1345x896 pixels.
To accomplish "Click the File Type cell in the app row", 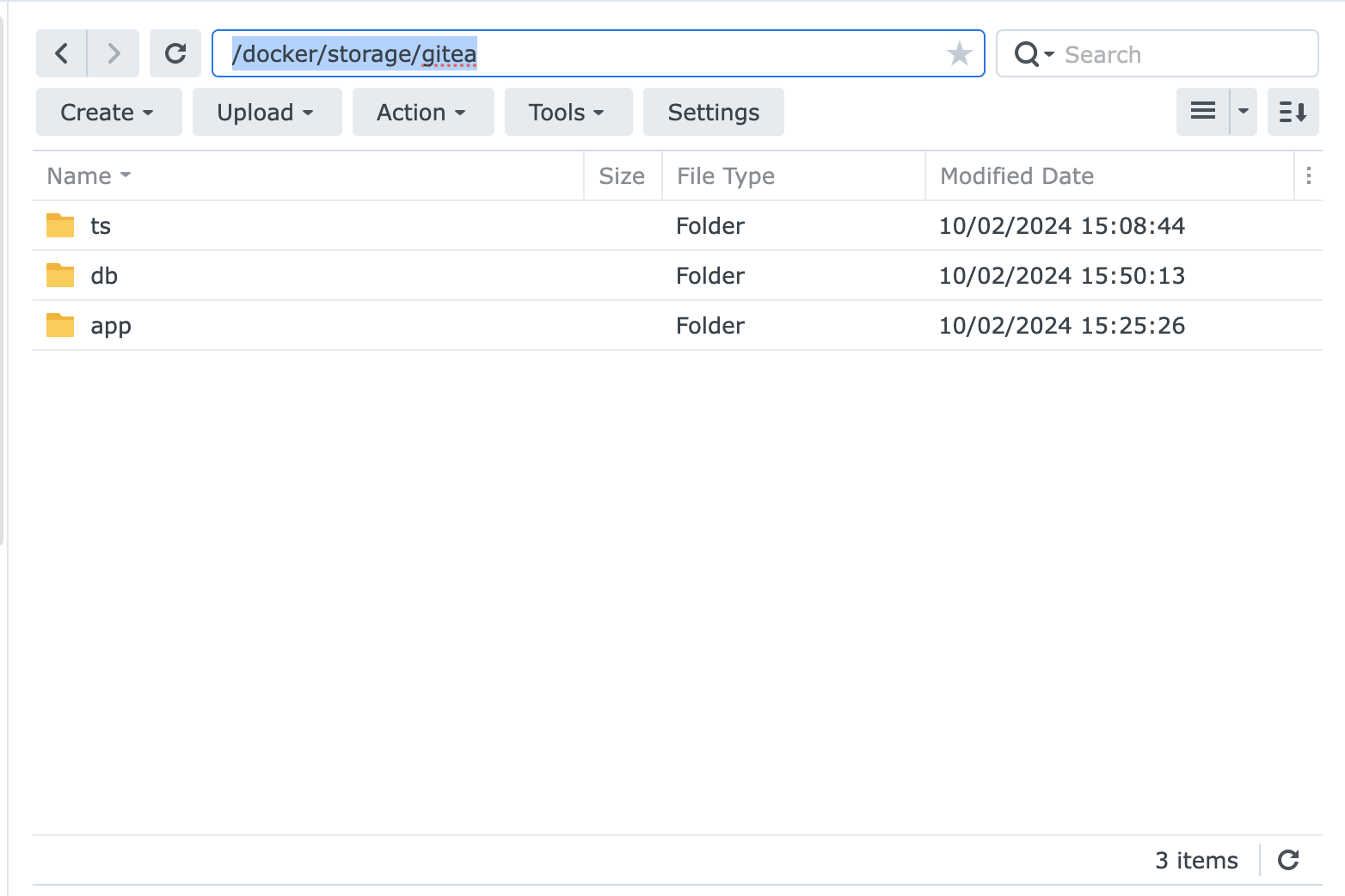I will tap(710, 325).
